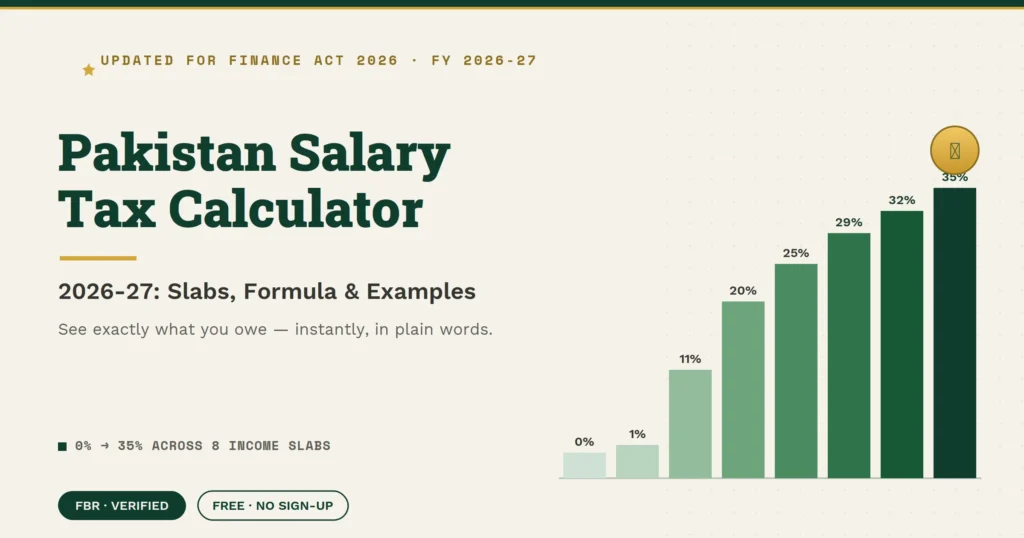Click the FBR · VERIFIED badge
This screenshot has height=538, width=1024.
[121, 505]
